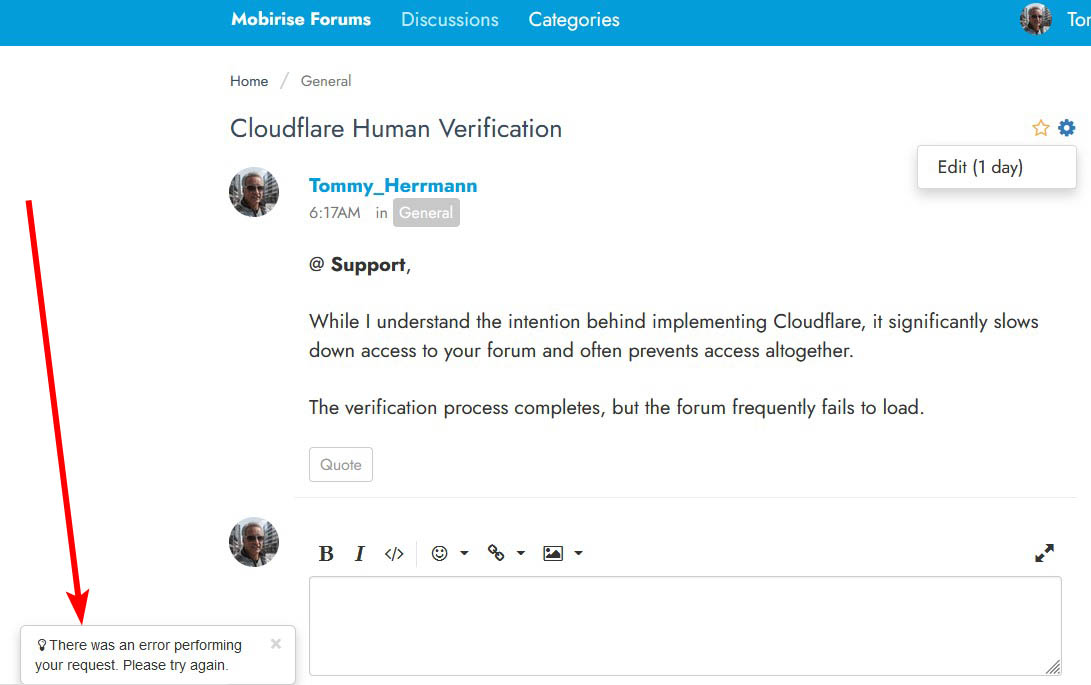The image size is (1091, 685).
Task: Click into the reply text area
Action: tap(685, 625)
